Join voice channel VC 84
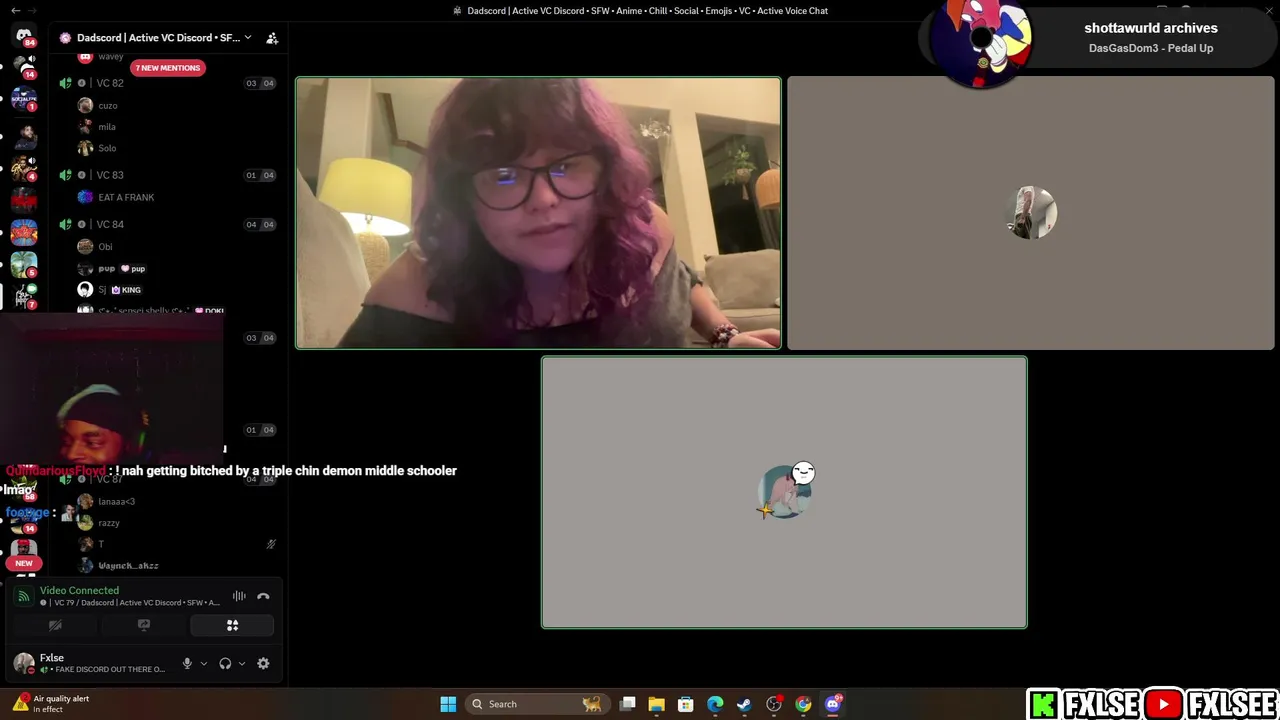 pyautogui.click(x=110, y=224)
